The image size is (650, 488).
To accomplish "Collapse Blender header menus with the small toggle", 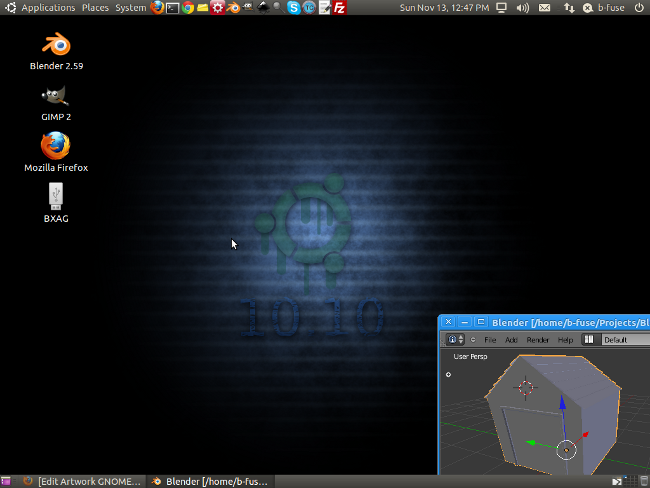I will coord(473,340).
